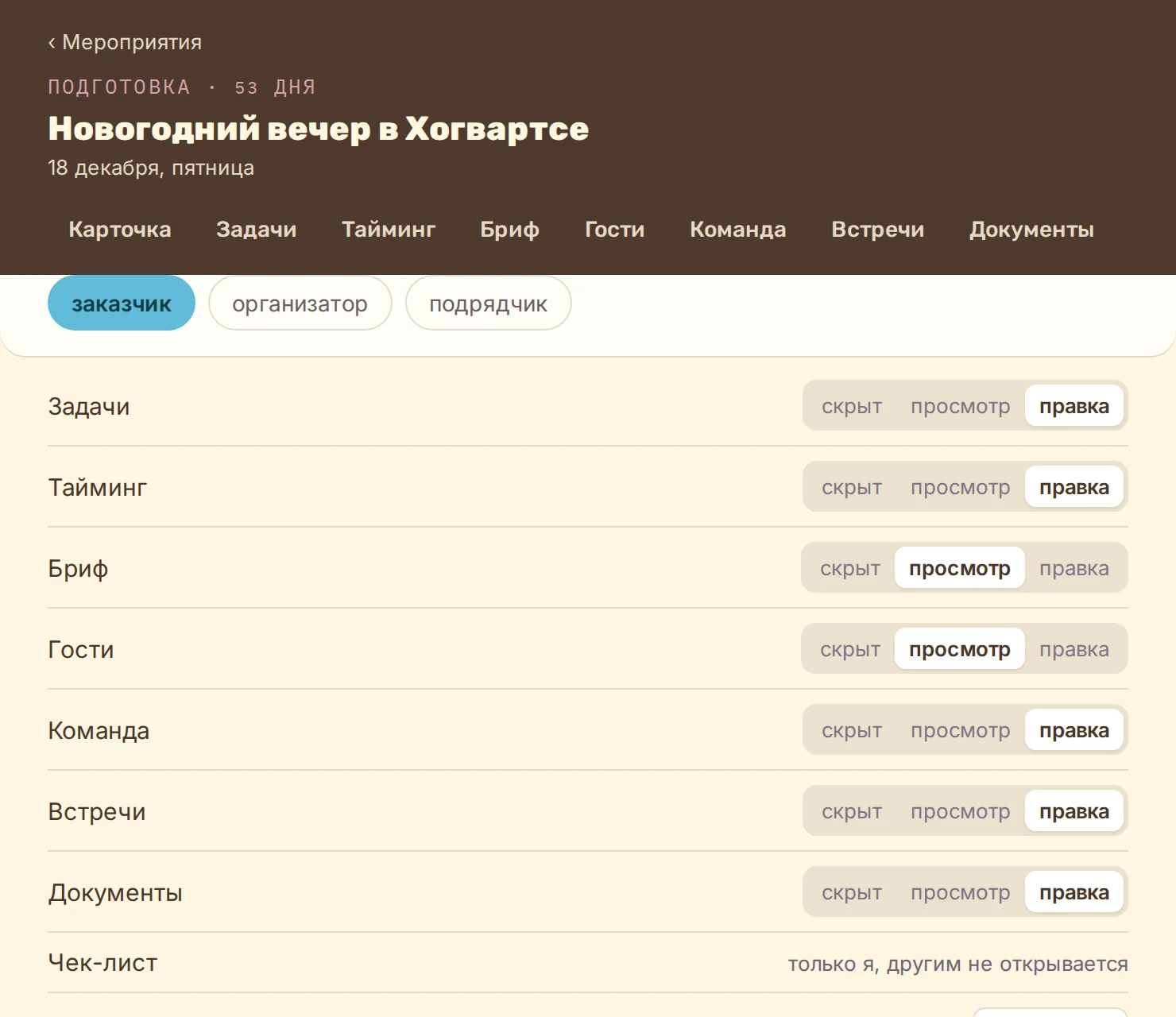Click 'только я, другим не открывается' note
The image size is (1176, 1017).
pyautogui.click(x=957, y=964)
